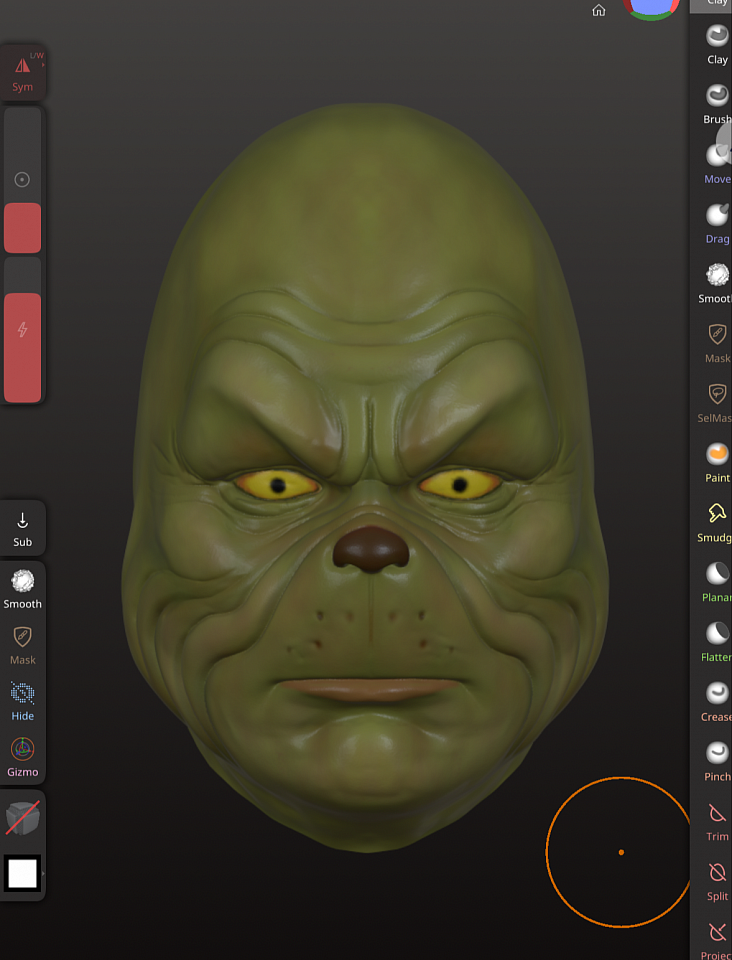This screenshot has width=732, height=960.
Task: Select the Trim tool
Action: coord(717,819)
